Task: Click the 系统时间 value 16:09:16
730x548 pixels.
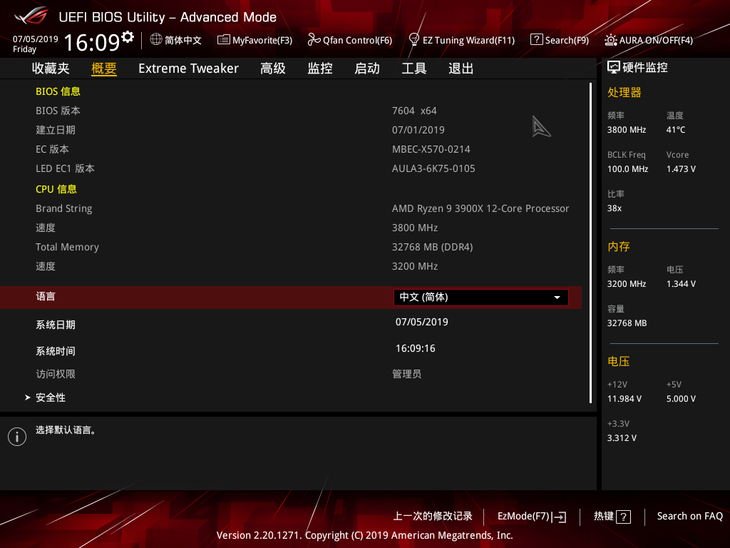Action: tap(415, 348)
